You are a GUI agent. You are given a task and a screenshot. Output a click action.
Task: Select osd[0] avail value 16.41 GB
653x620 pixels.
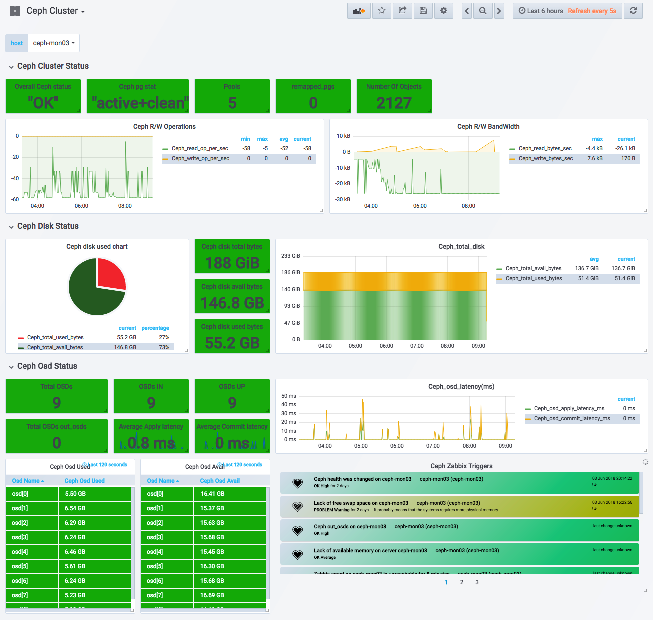(x=230, y=494)
